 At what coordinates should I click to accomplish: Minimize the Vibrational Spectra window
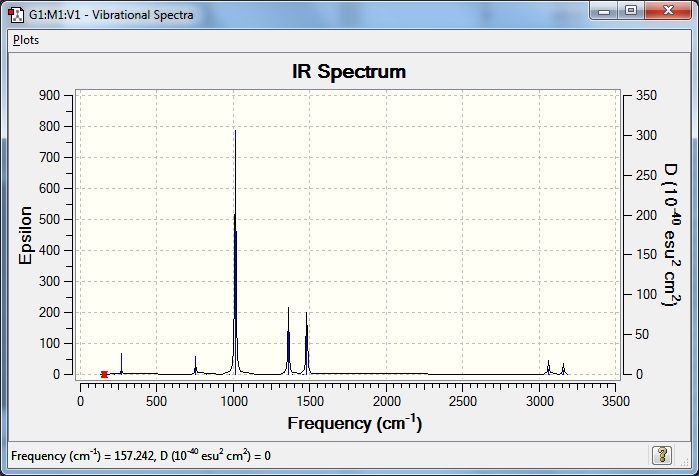(604, 11)
